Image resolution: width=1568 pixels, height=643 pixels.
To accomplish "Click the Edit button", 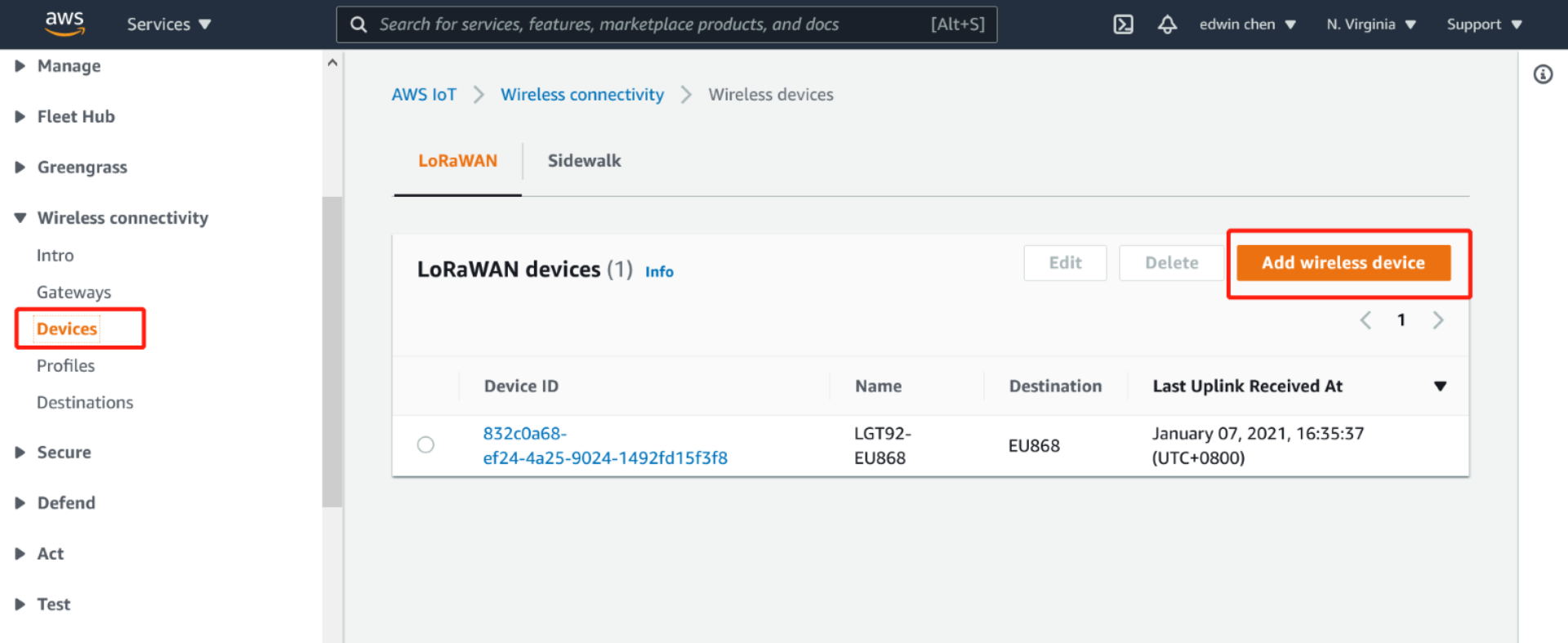I will tap(1065, 263).
